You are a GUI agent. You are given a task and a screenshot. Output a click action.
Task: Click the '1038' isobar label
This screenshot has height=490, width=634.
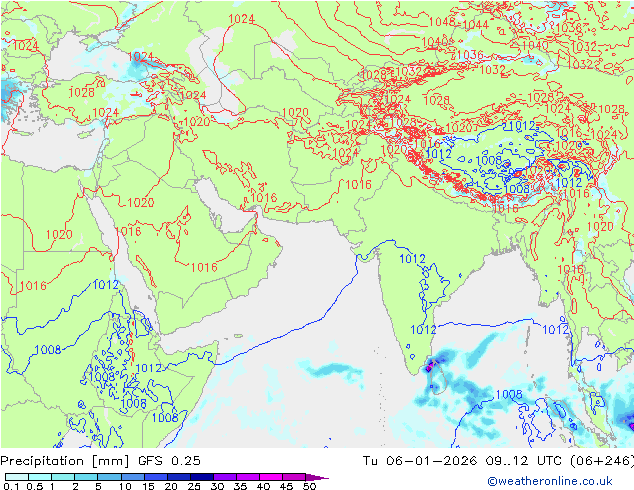[x=569, y=27]
